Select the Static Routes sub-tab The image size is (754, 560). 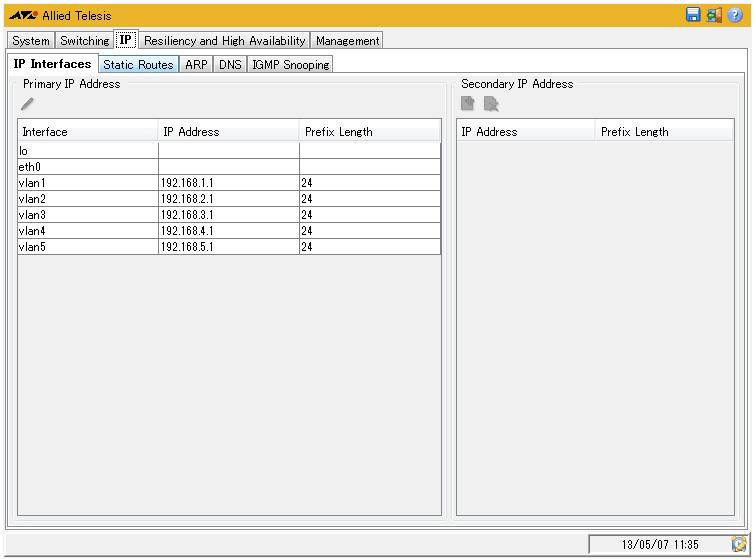tap(138, 65)
